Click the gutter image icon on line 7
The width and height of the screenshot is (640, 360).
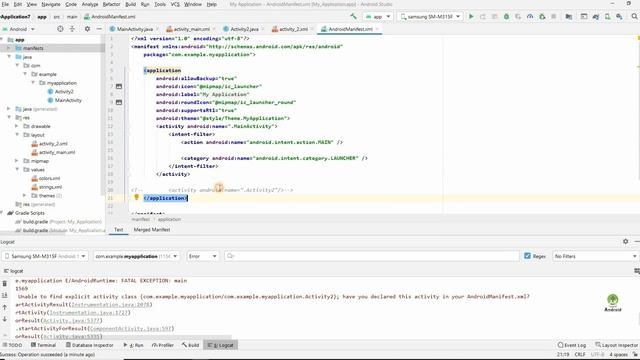(x=119, y=86)
